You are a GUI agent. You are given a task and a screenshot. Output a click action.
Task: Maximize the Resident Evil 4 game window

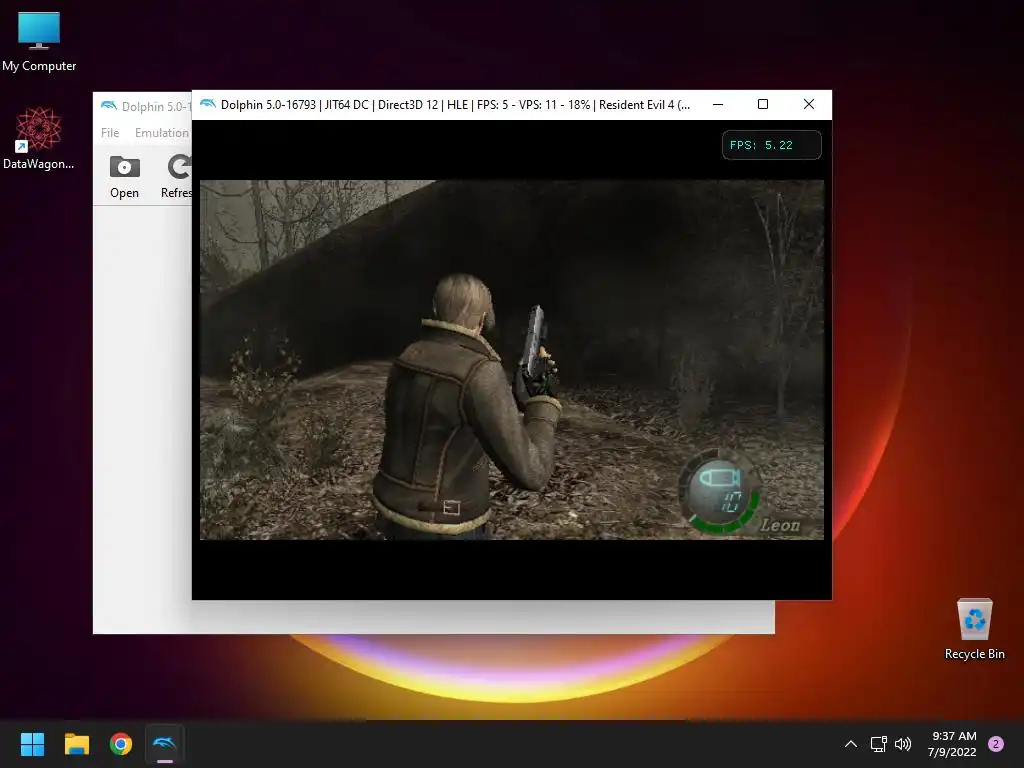click(763, 104)
